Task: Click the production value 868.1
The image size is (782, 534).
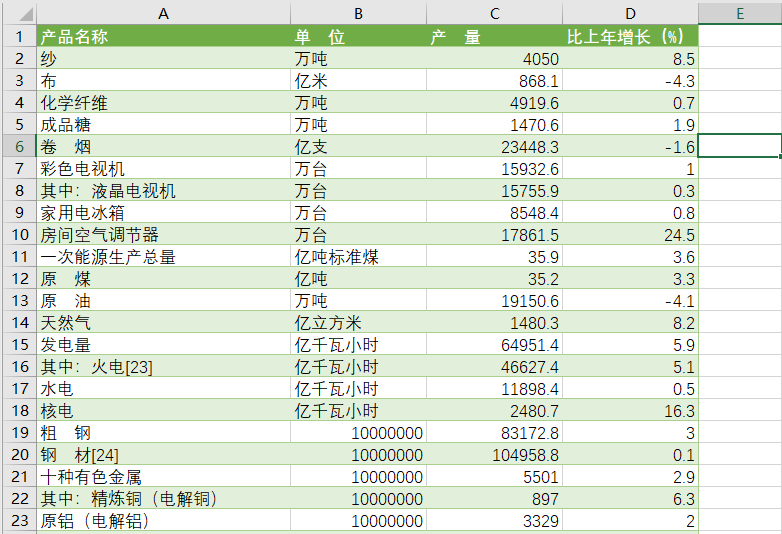Action: tap(495, 81)
